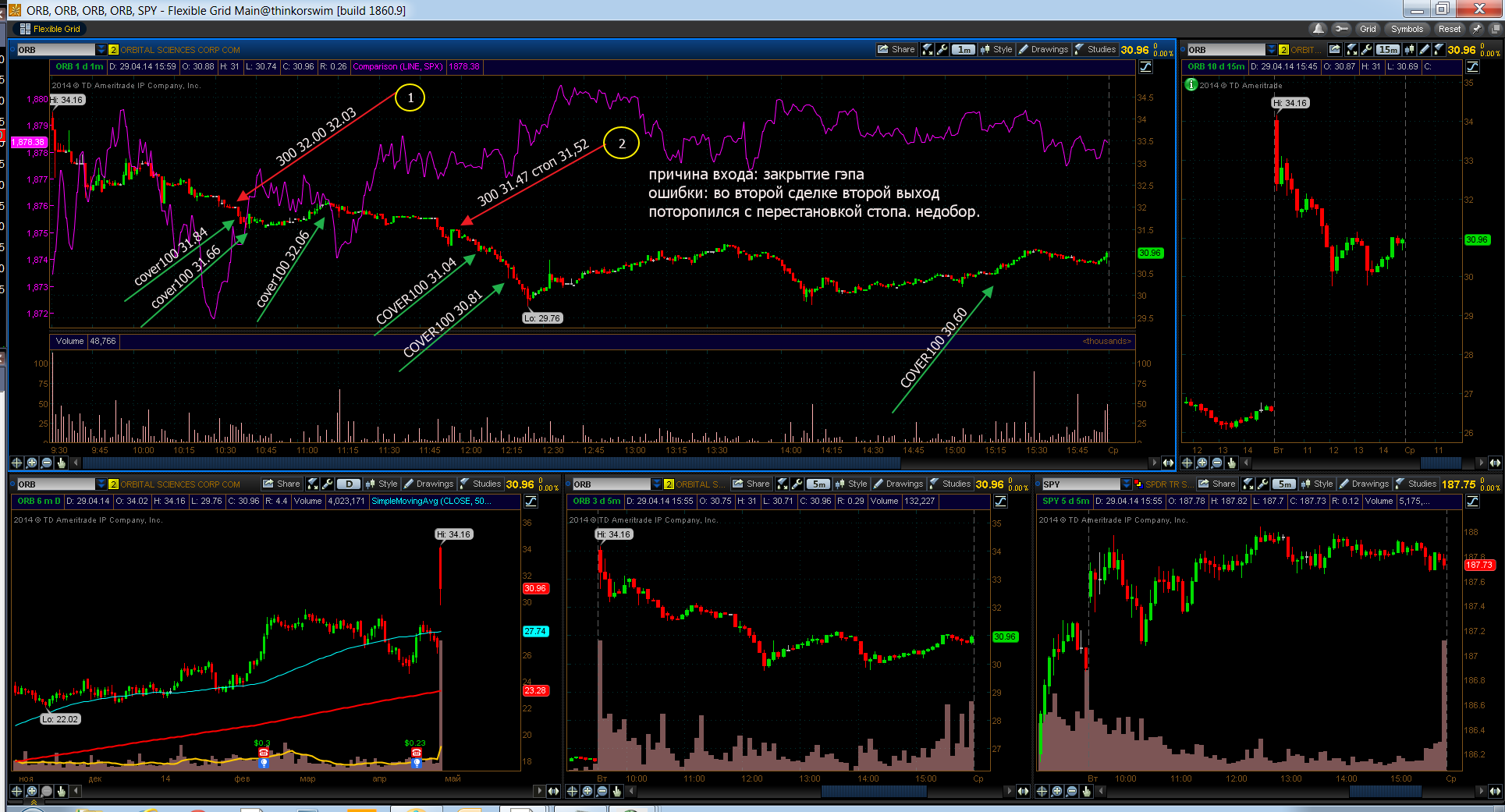Image resolution: width=1505 pixels, height=812 pixels.
Task: Select the hand pointer tool under 1m chart
Action: tap(61, 463)
